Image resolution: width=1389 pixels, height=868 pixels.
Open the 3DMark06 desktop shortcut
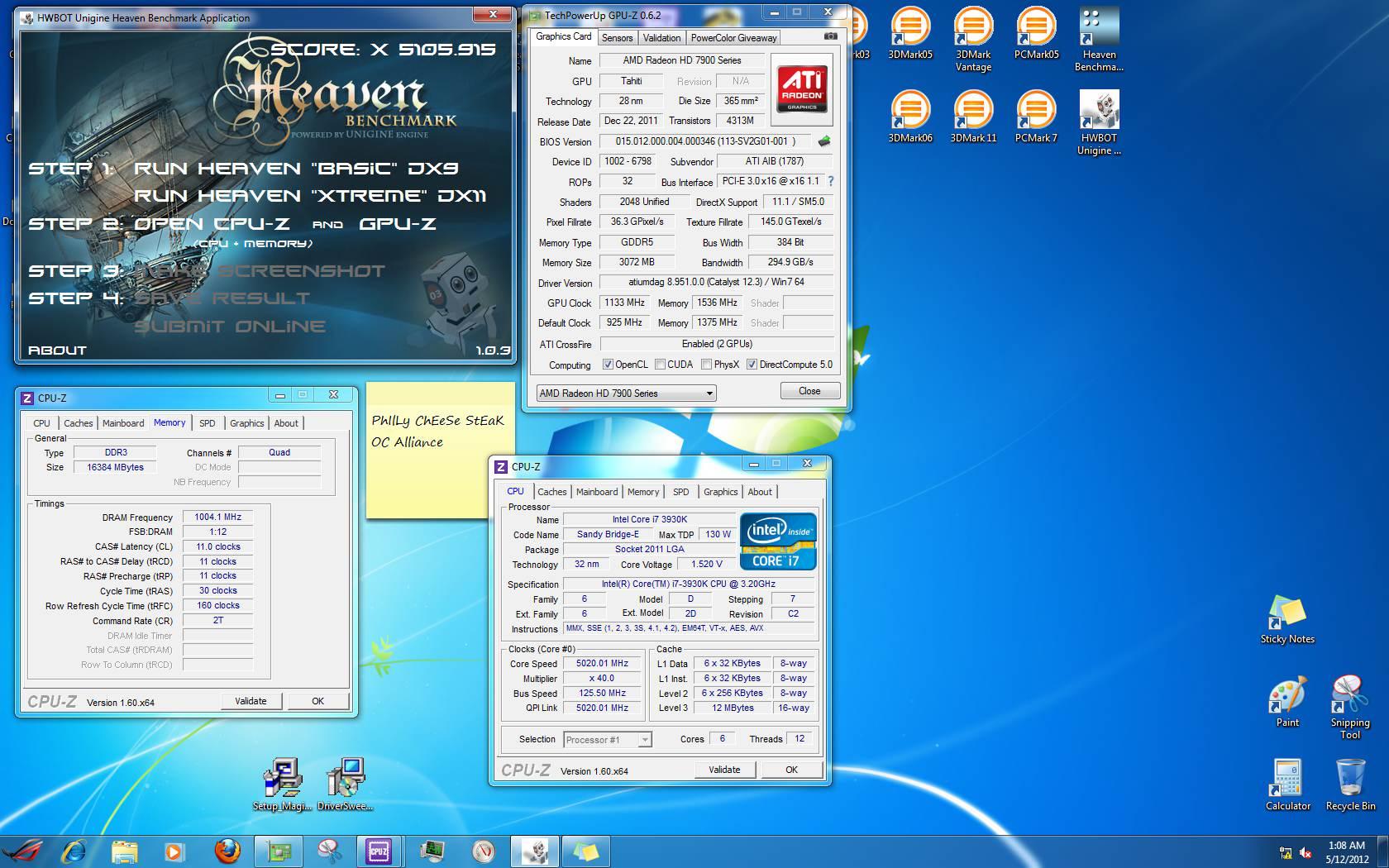tap(909, 117)
